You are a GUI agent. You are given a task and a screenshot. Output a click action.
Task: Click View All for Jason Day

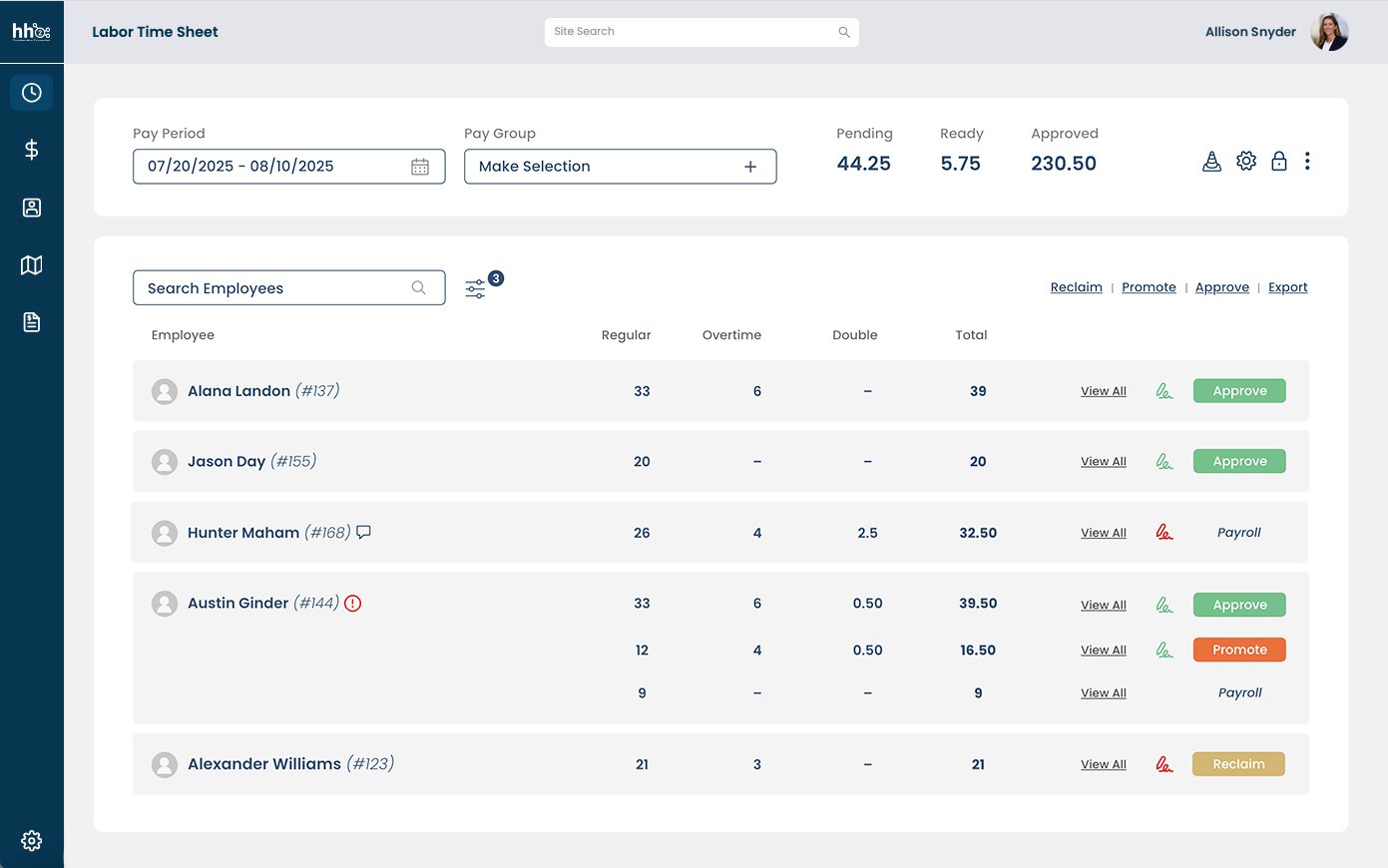click(1103, 461)
